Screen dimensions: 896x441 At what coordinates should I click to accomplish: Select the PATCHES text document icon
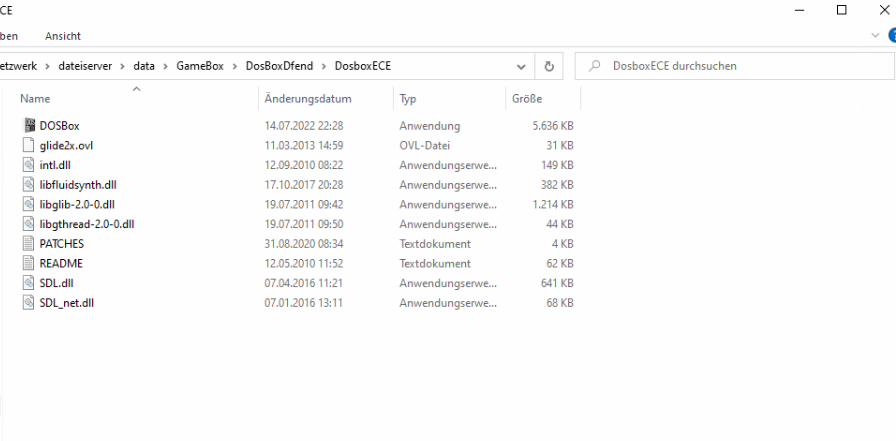pyautogui.click(x=29, y=244)
